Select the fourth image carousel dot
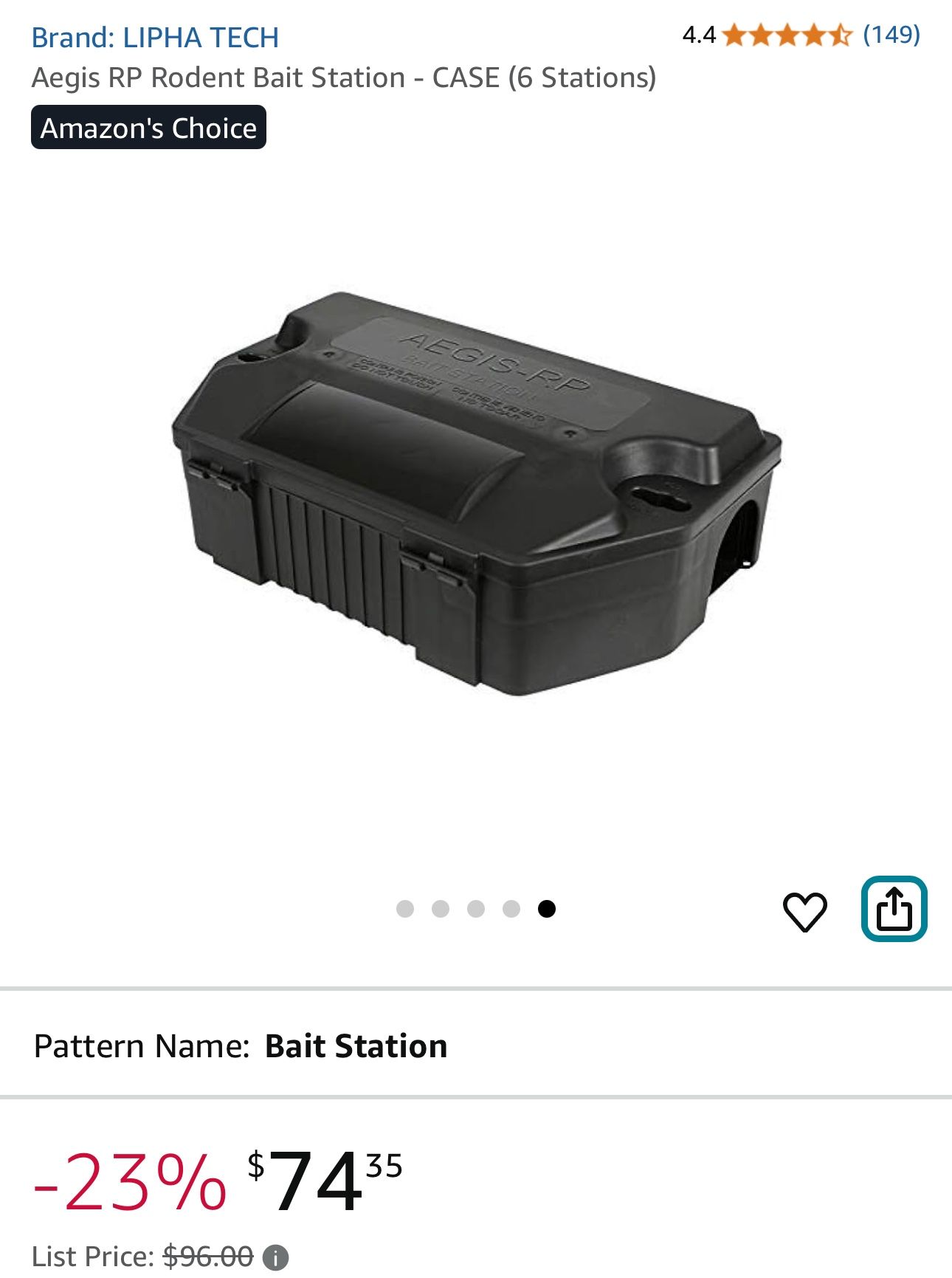The image size is (952, 1278). pos(511,909)
